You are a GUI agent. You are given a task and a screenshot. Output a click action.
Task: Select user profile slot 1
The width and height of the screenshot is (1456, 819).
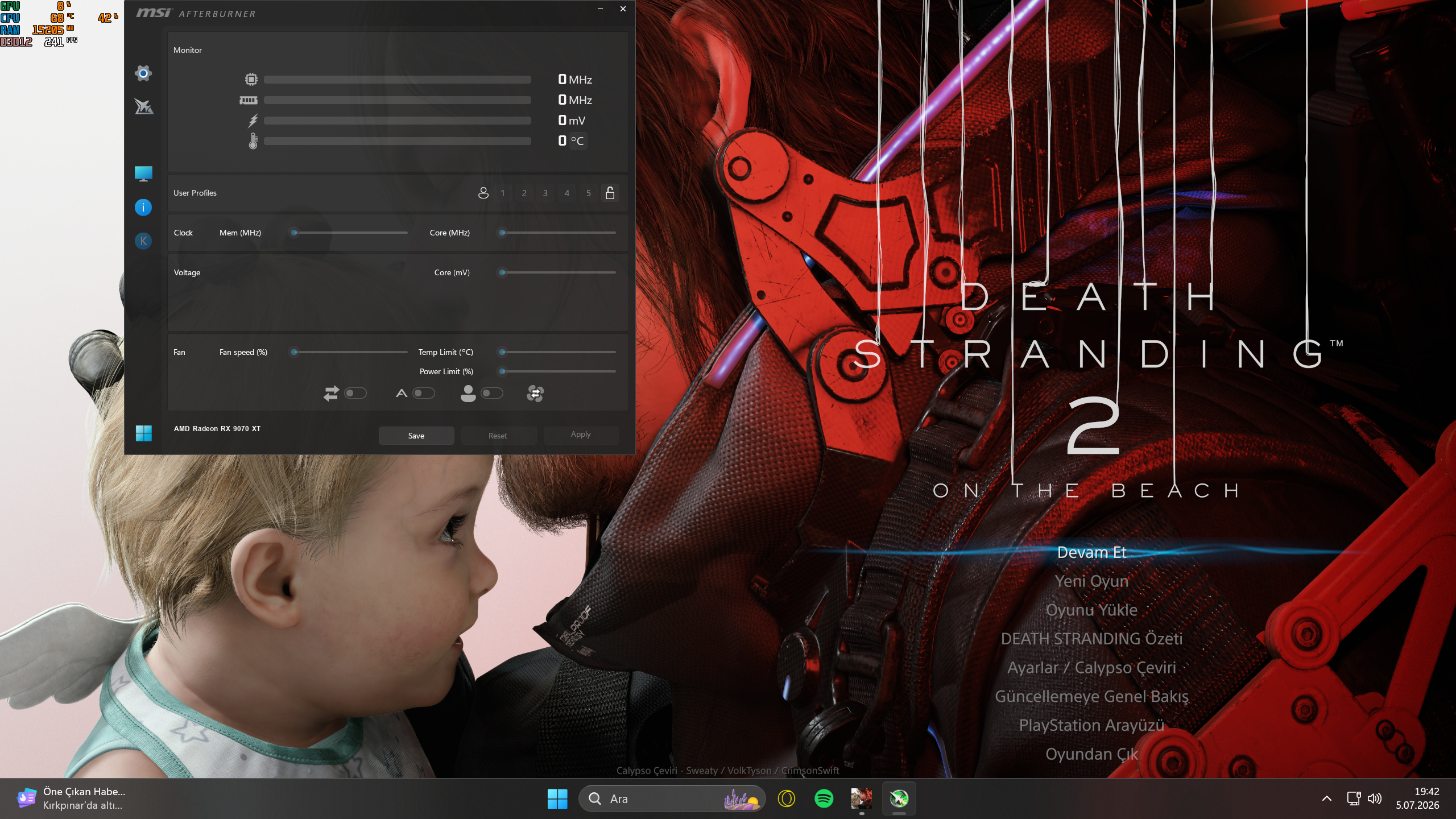[x=503, y=193]
